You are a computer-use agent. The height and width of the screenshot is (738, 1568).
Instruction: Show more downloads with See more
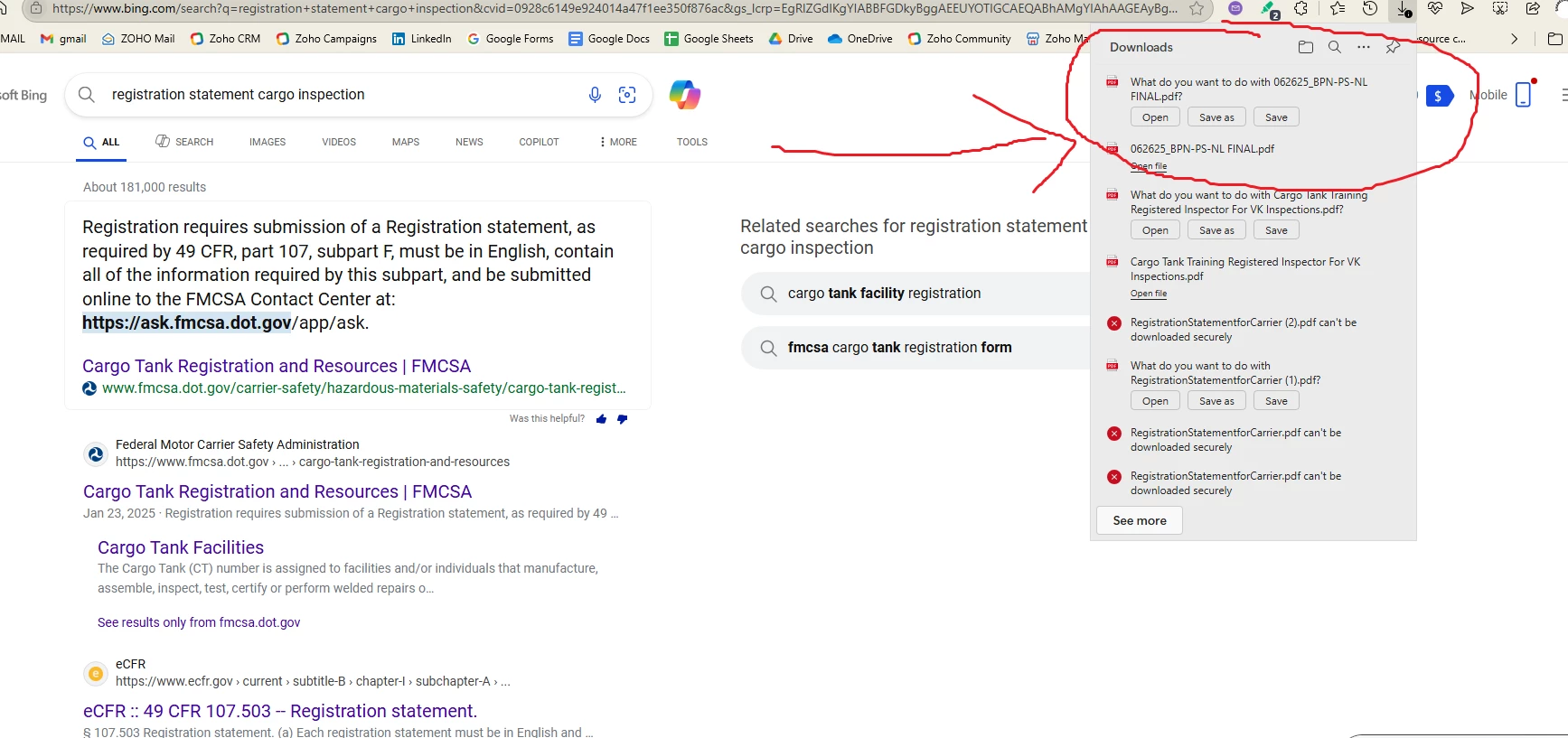(1140, 520)
